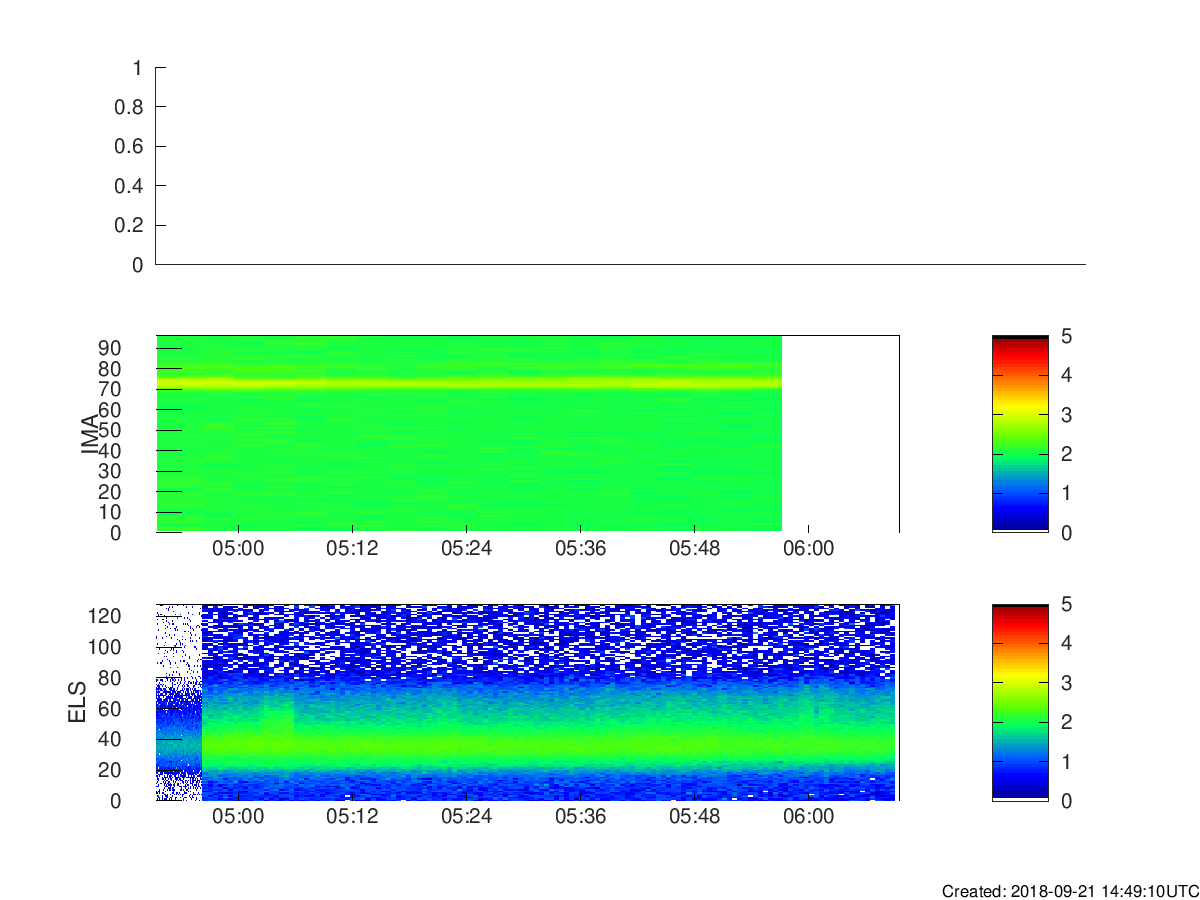Click the IMA panel color scale bar
Screen dimensions: 1200x900
click(1020, 434)
